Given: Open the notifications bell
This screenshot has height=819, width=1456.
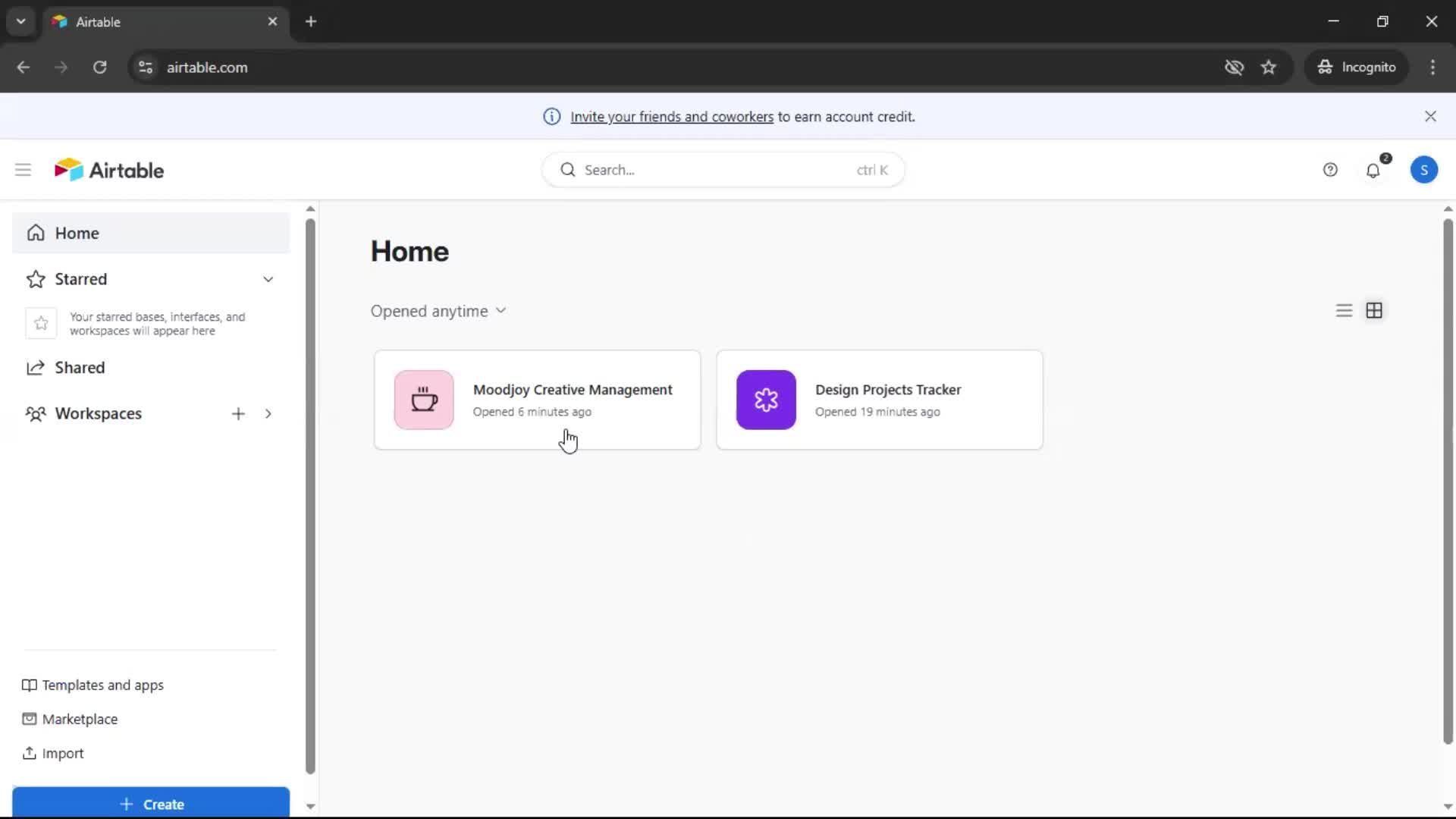Looking at the screenshot, I should [x=1373, y=171].
